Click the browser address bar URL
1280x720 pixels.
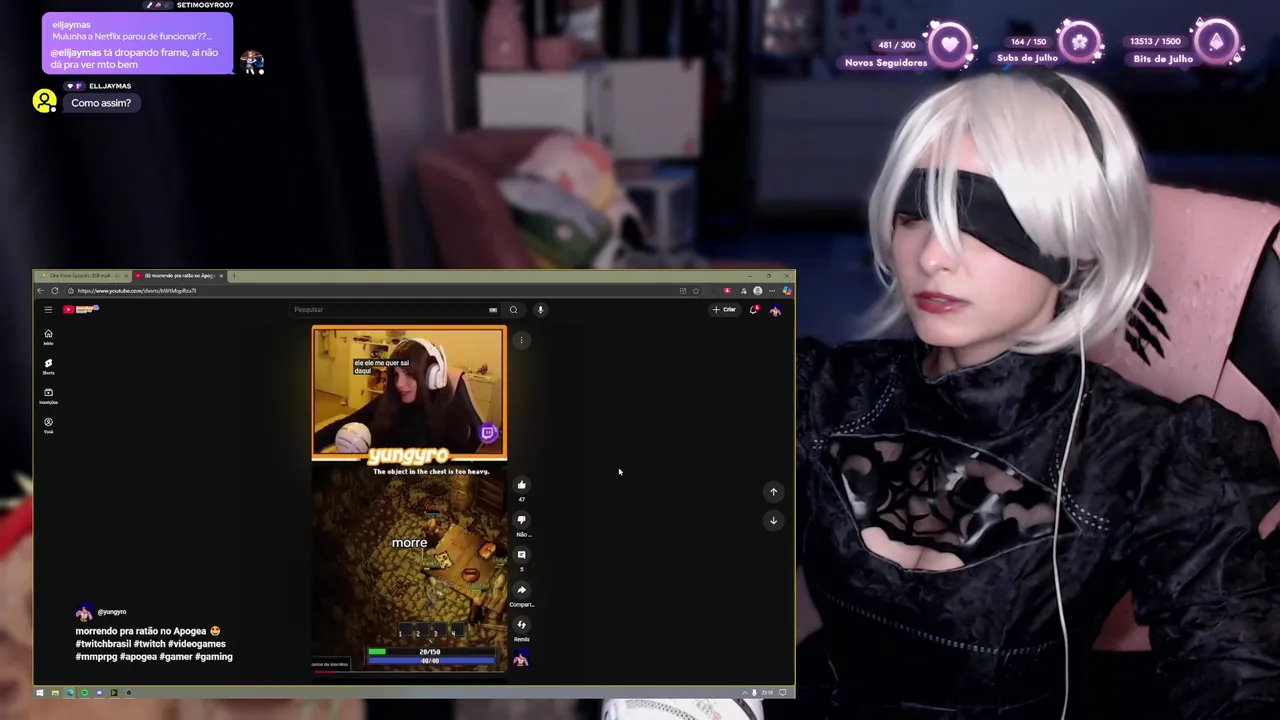pyautogui.click(x=136, y=290)
